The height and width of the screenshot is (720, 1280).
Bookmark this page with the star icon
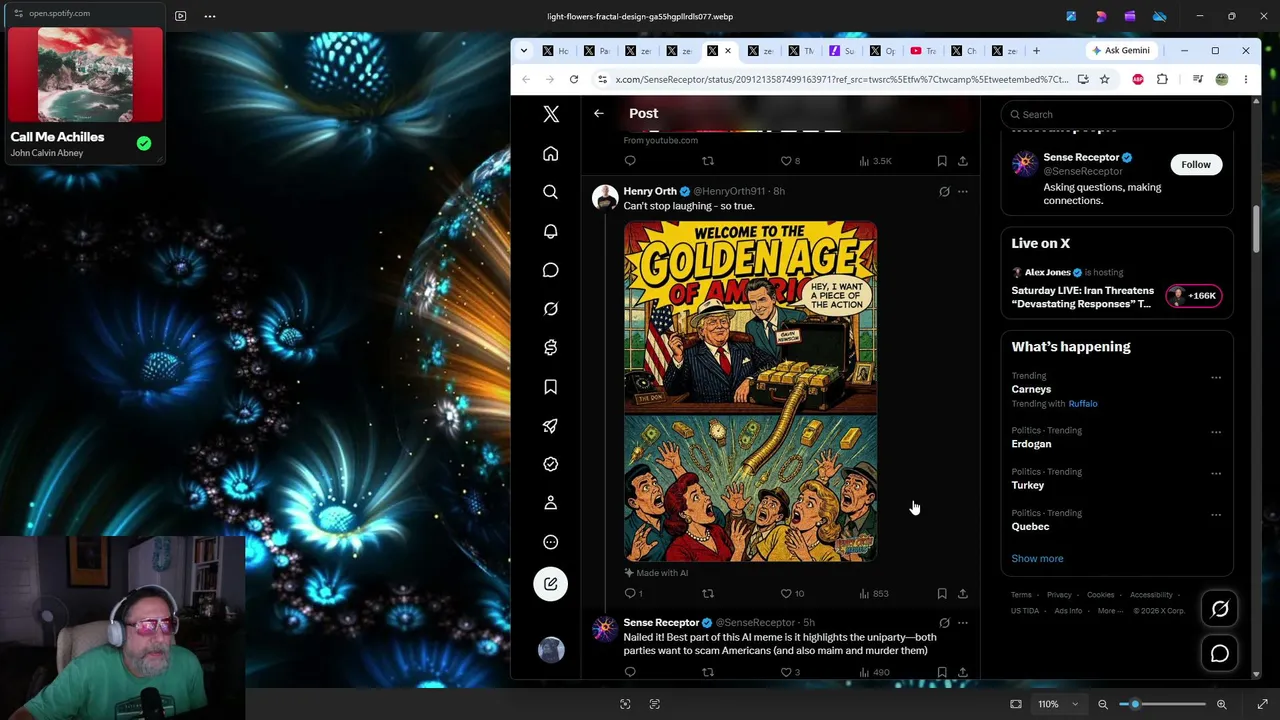pyautogui.click(x=1104, y=79)
